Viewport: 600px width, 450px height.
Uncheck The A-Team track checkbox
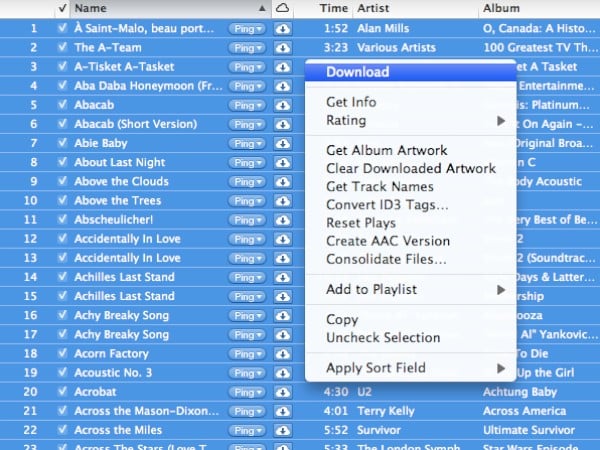pos(62,47)
